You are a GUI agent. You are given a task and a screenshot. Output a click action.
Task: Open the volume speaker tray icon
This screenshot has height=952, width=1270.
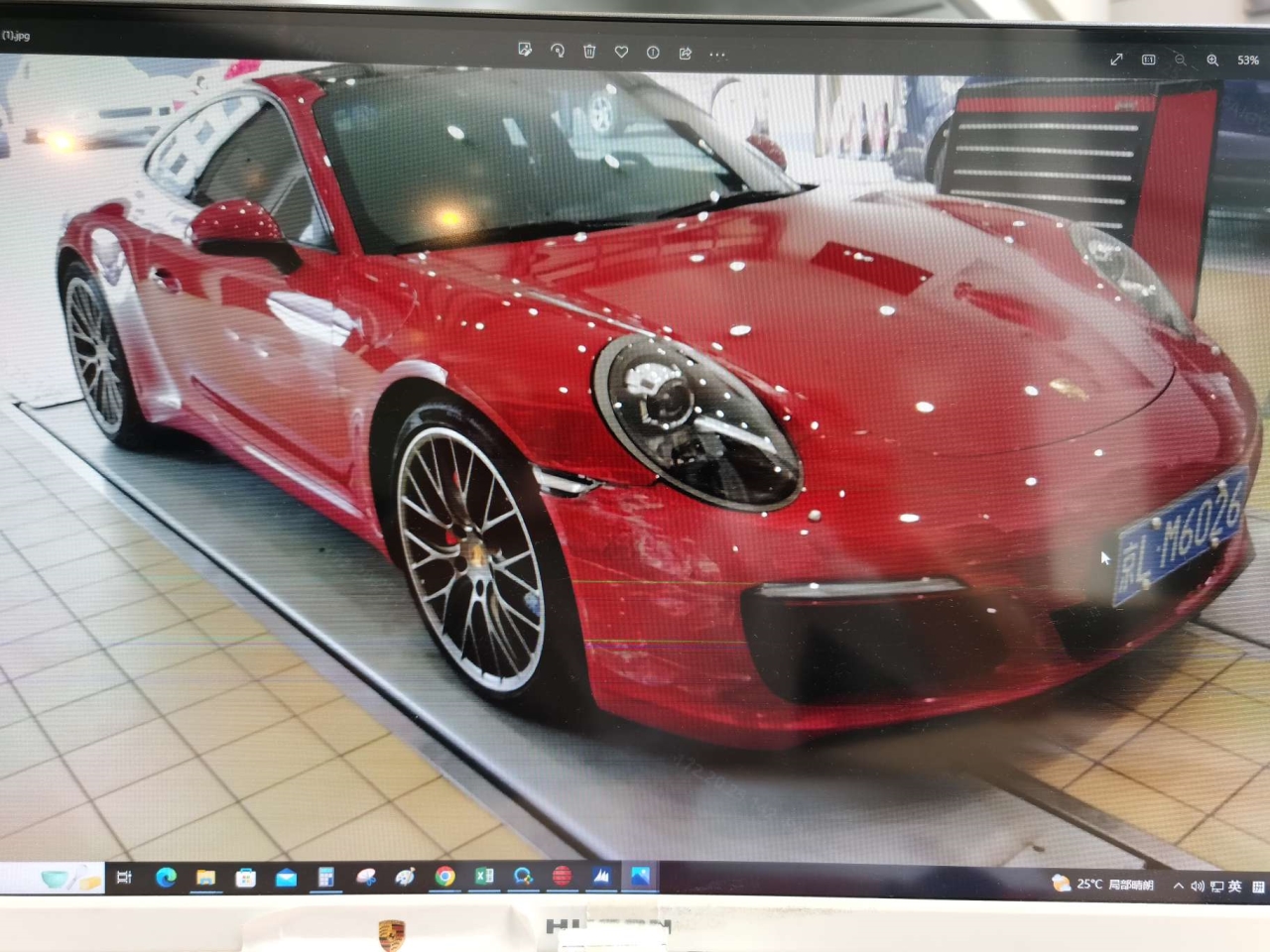coord(1197,886)
